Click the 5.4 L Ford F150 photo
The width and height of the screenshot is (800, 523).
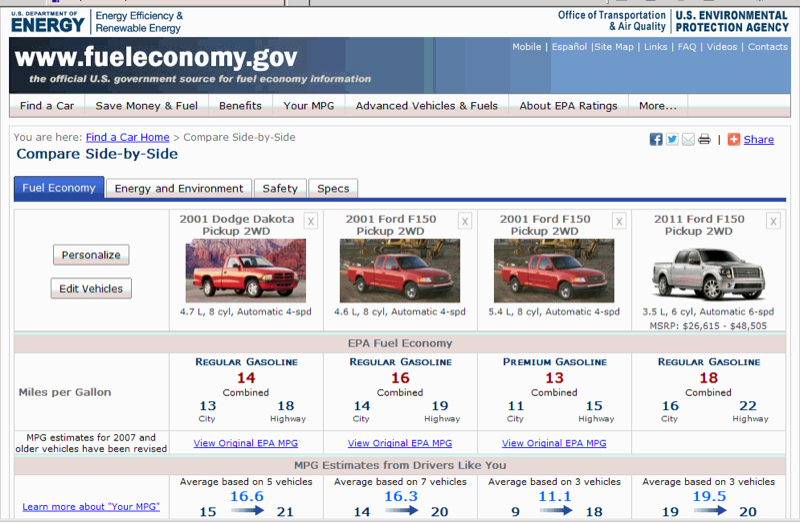coord(554,271)
